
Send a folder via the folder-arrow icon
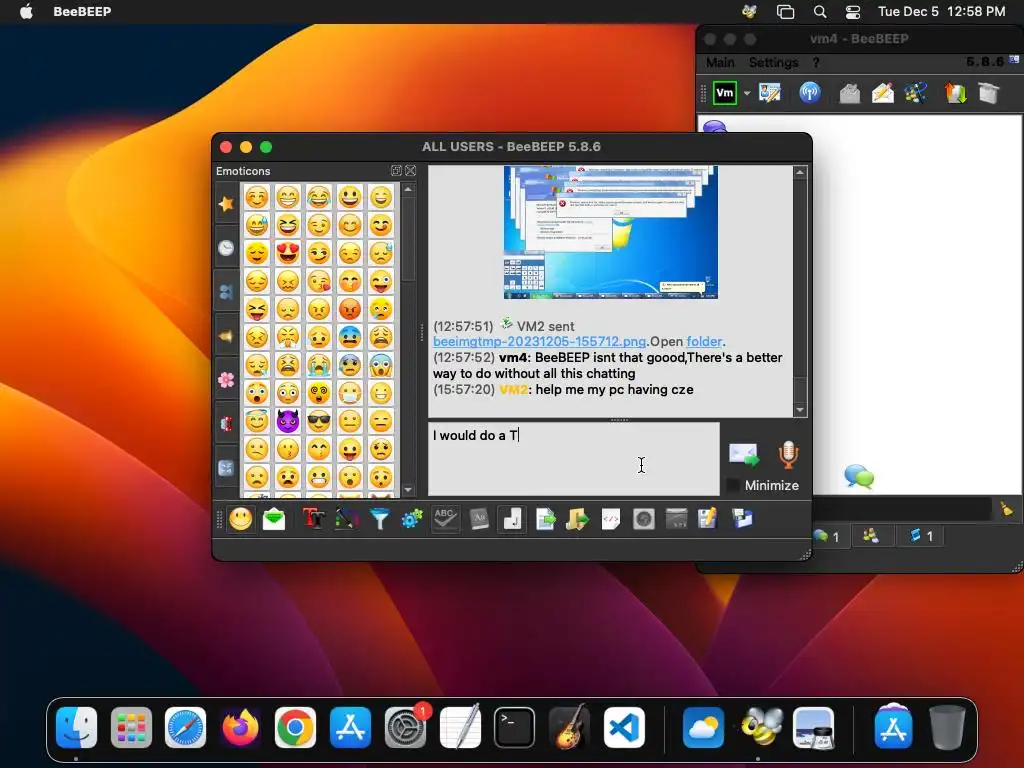[577, 519]
